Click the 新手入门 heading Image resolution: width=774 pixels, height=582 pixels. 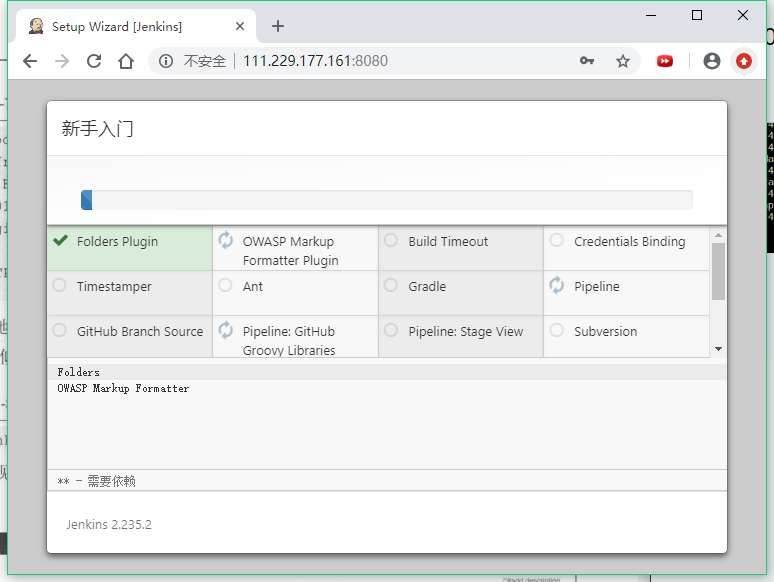pyautogui.click(x=97, y=129)
